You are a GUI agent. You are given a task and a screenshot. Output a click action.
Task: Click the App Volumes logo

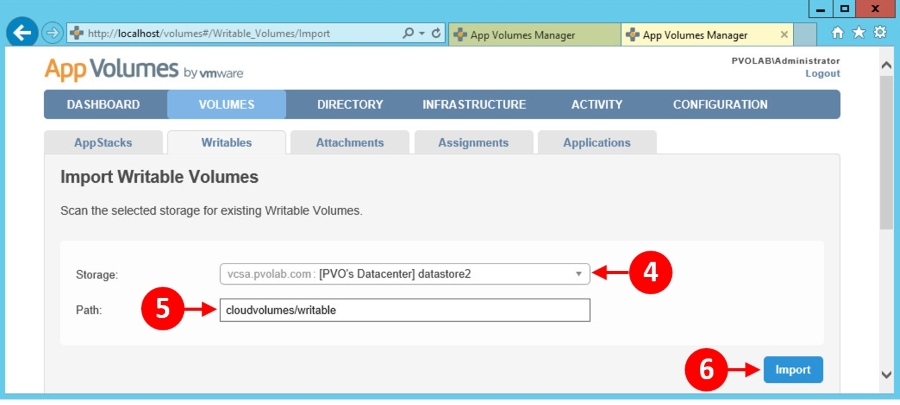(145, 70)
